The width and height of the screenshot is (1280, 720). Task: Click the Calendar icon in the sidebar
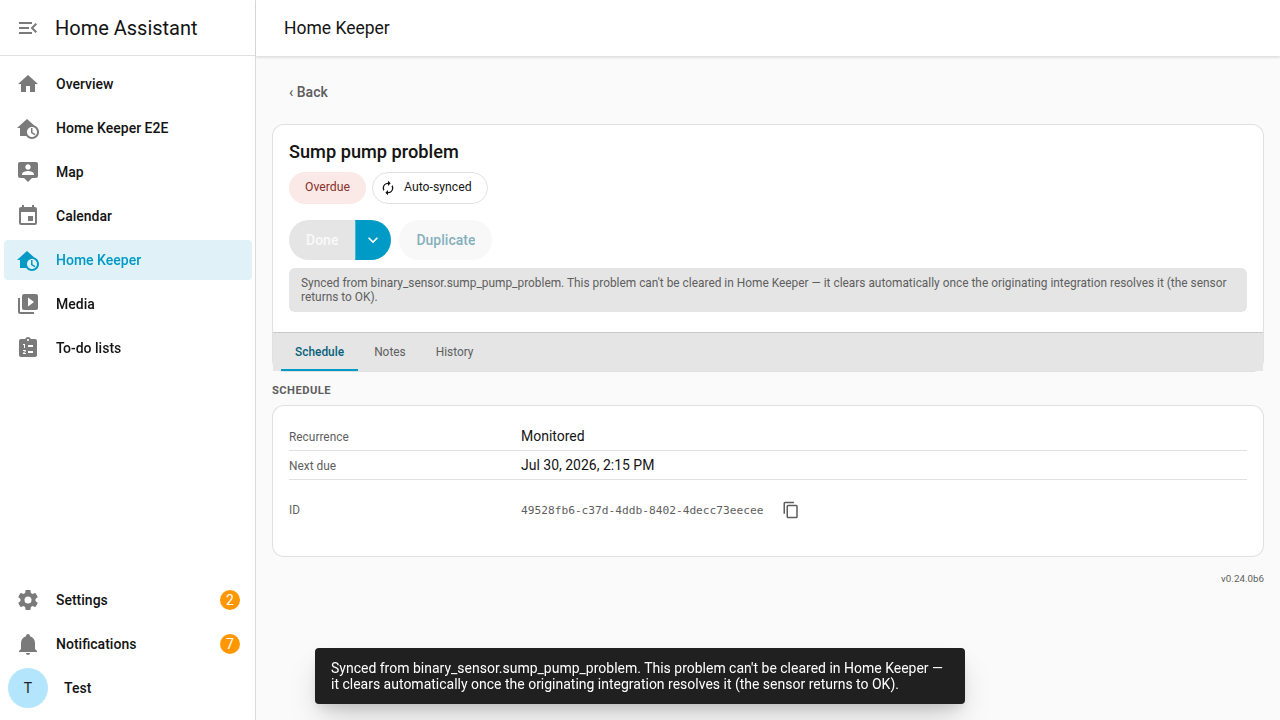[x=28, y=216]
